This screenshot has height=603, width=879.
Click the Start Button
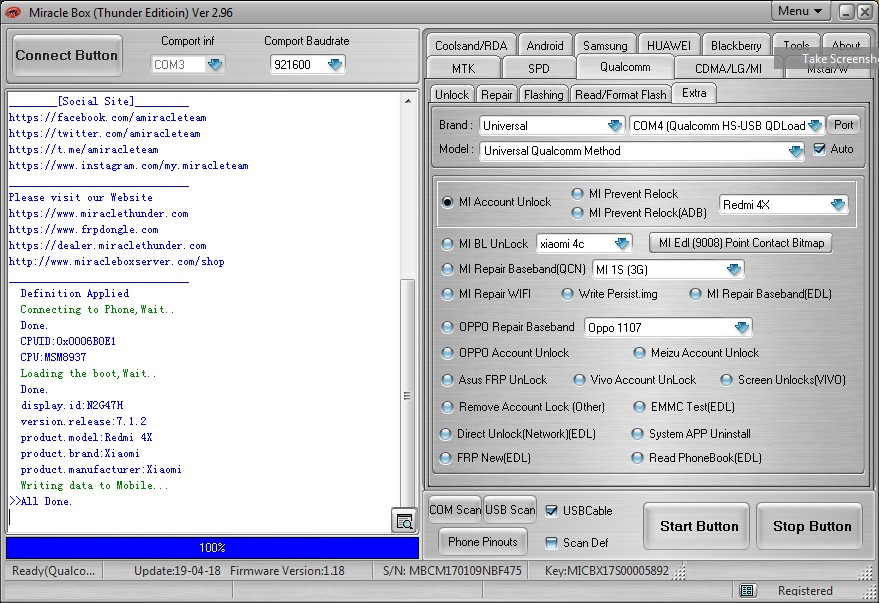698,526
